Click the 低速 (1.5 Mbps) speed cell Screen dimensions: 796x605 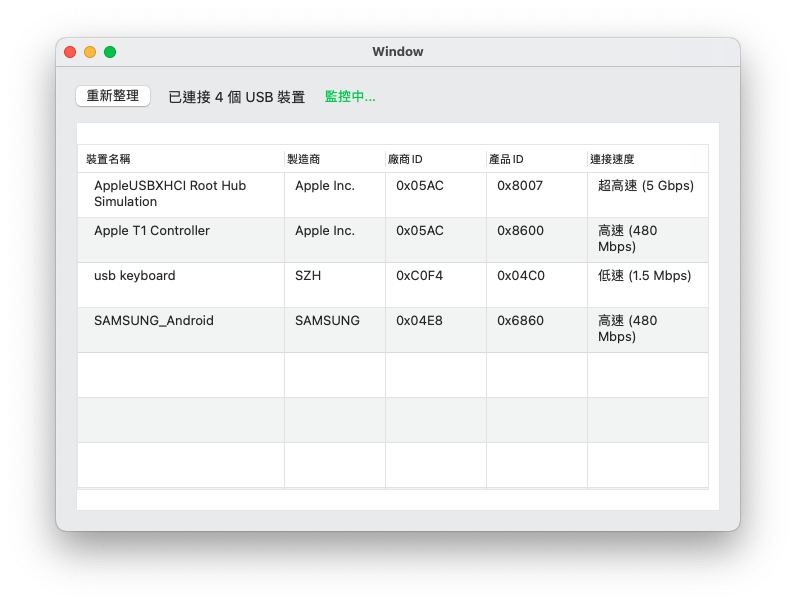[644, 276]
